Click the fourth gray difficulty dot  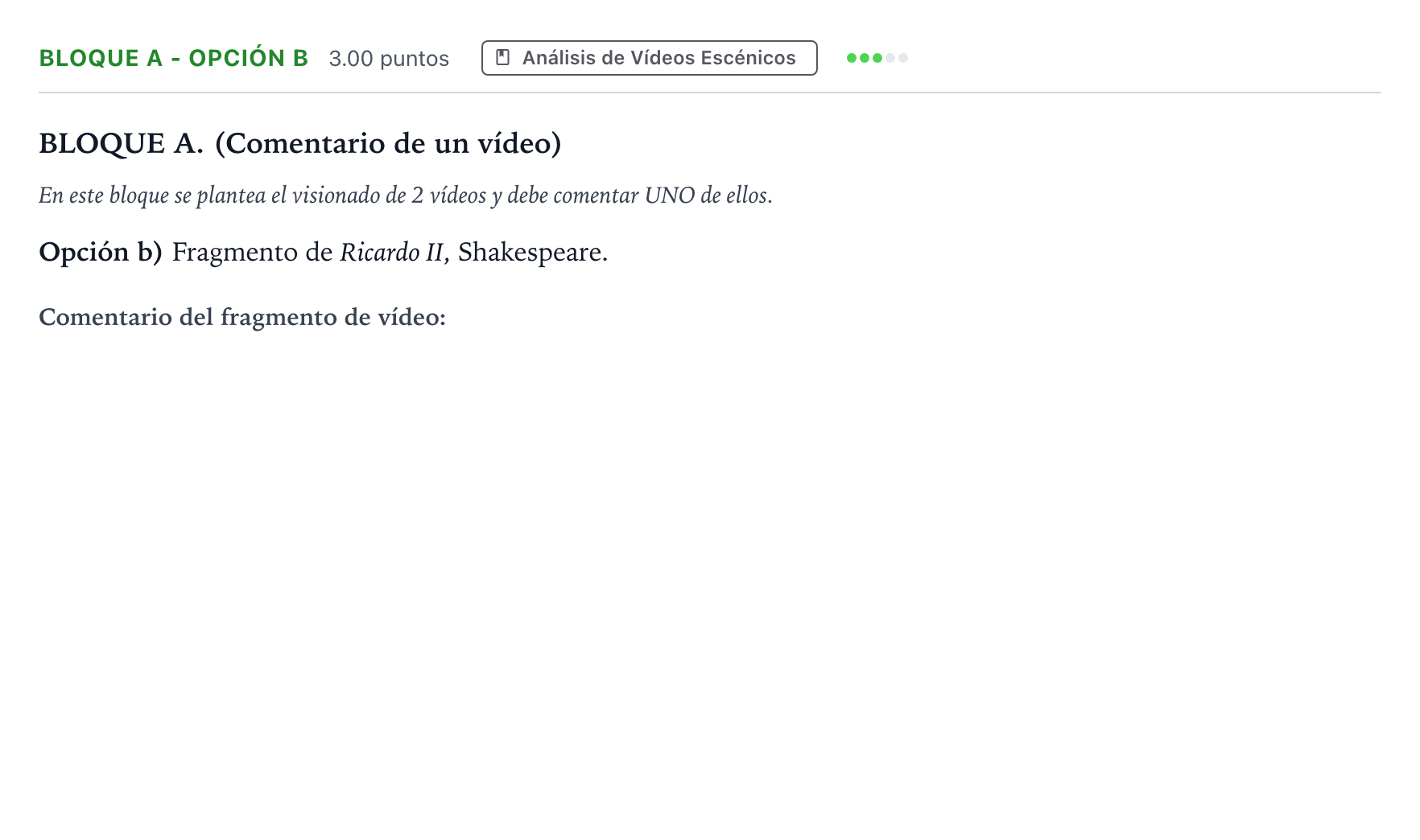coord(890,58)
